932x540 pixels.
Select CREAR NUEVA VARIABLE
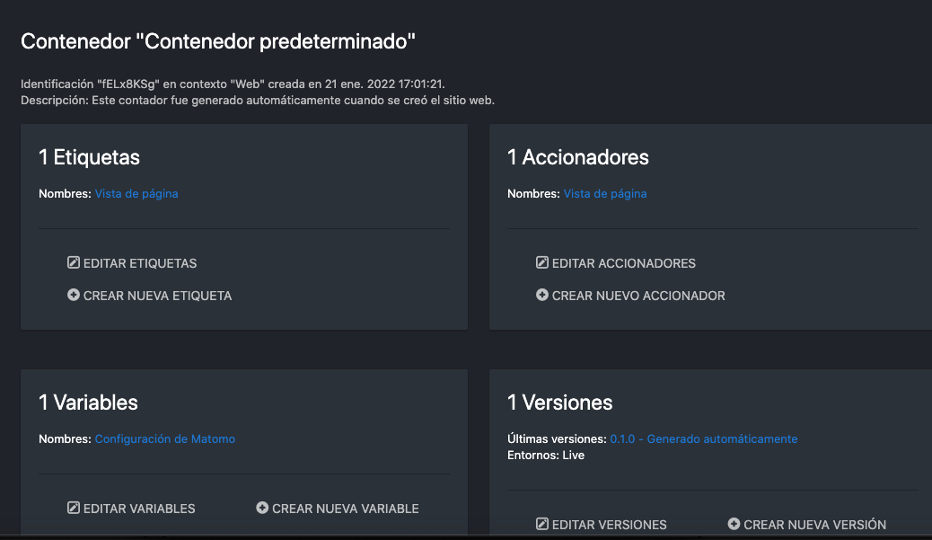[345, 508]
